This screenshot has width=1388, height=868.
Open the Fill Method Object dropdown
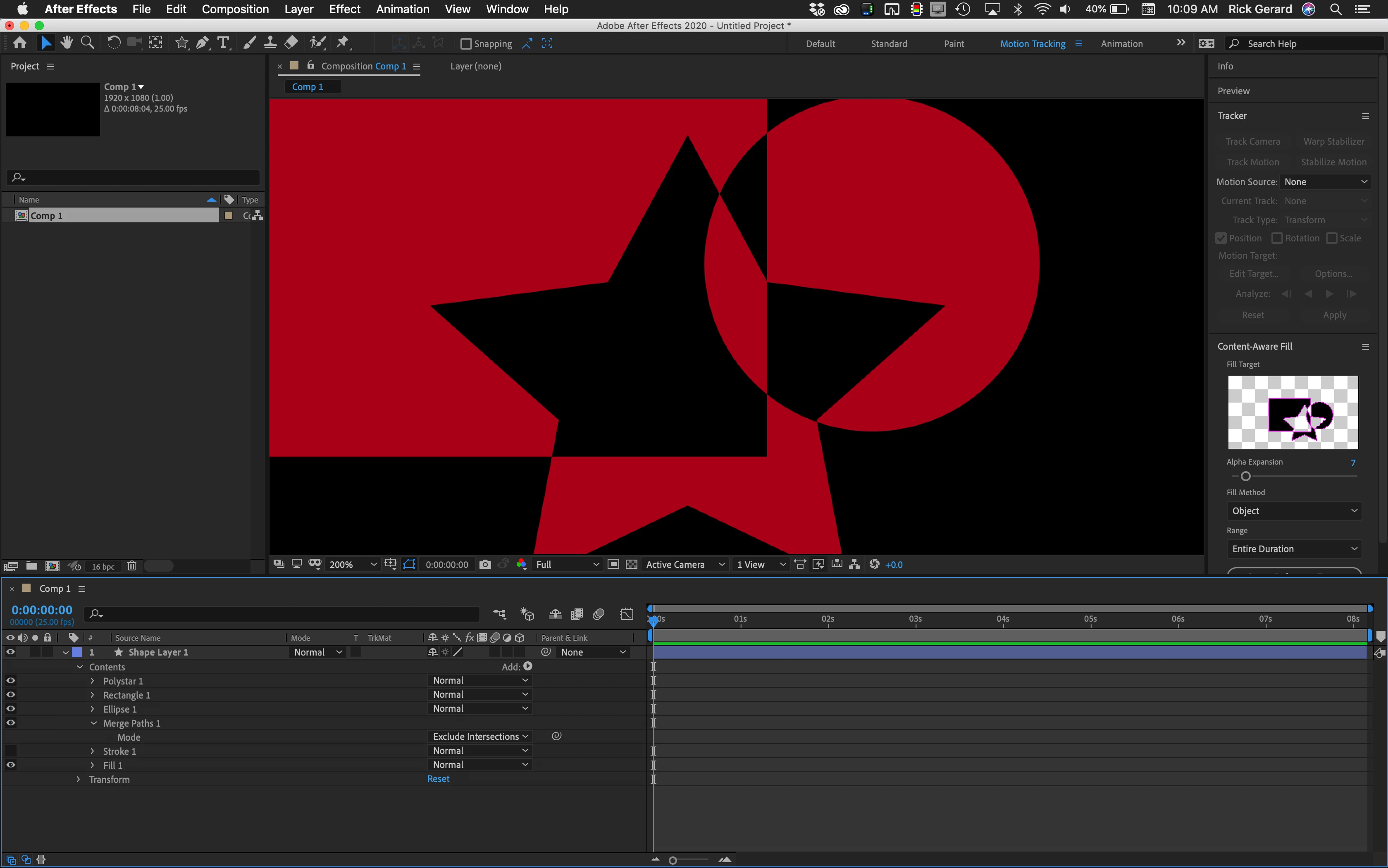pos(1294,511)
